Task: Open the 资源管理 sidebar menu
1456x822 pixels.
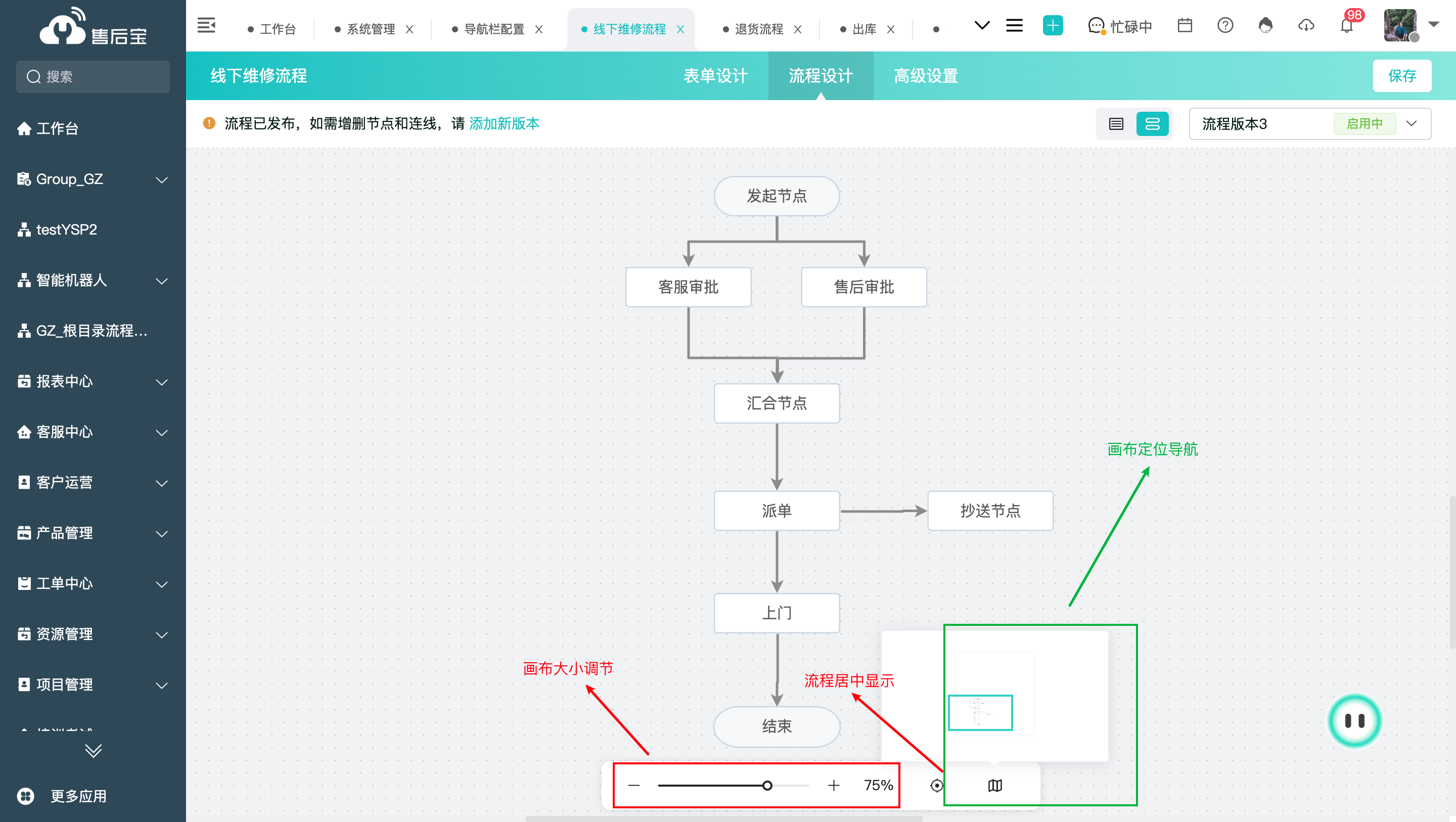Action: point(93,634)
